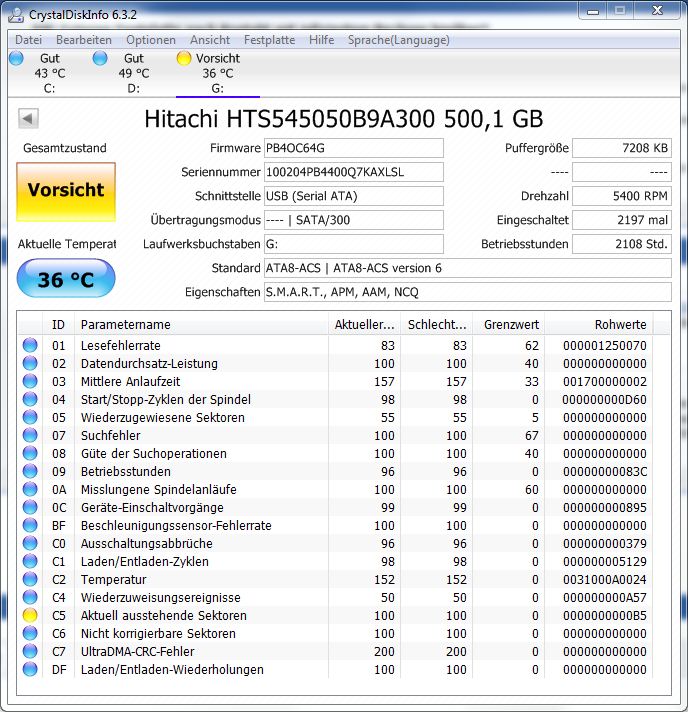Click status orb for row ID C2
Viewport: 688px width, 712px height.
pos(30,579)
